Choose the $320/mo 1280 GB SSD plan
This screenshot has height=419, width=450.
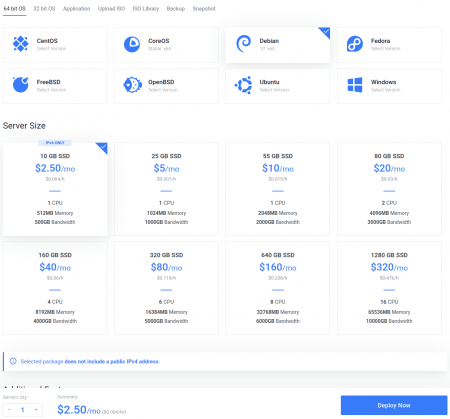tap(389, 288)
